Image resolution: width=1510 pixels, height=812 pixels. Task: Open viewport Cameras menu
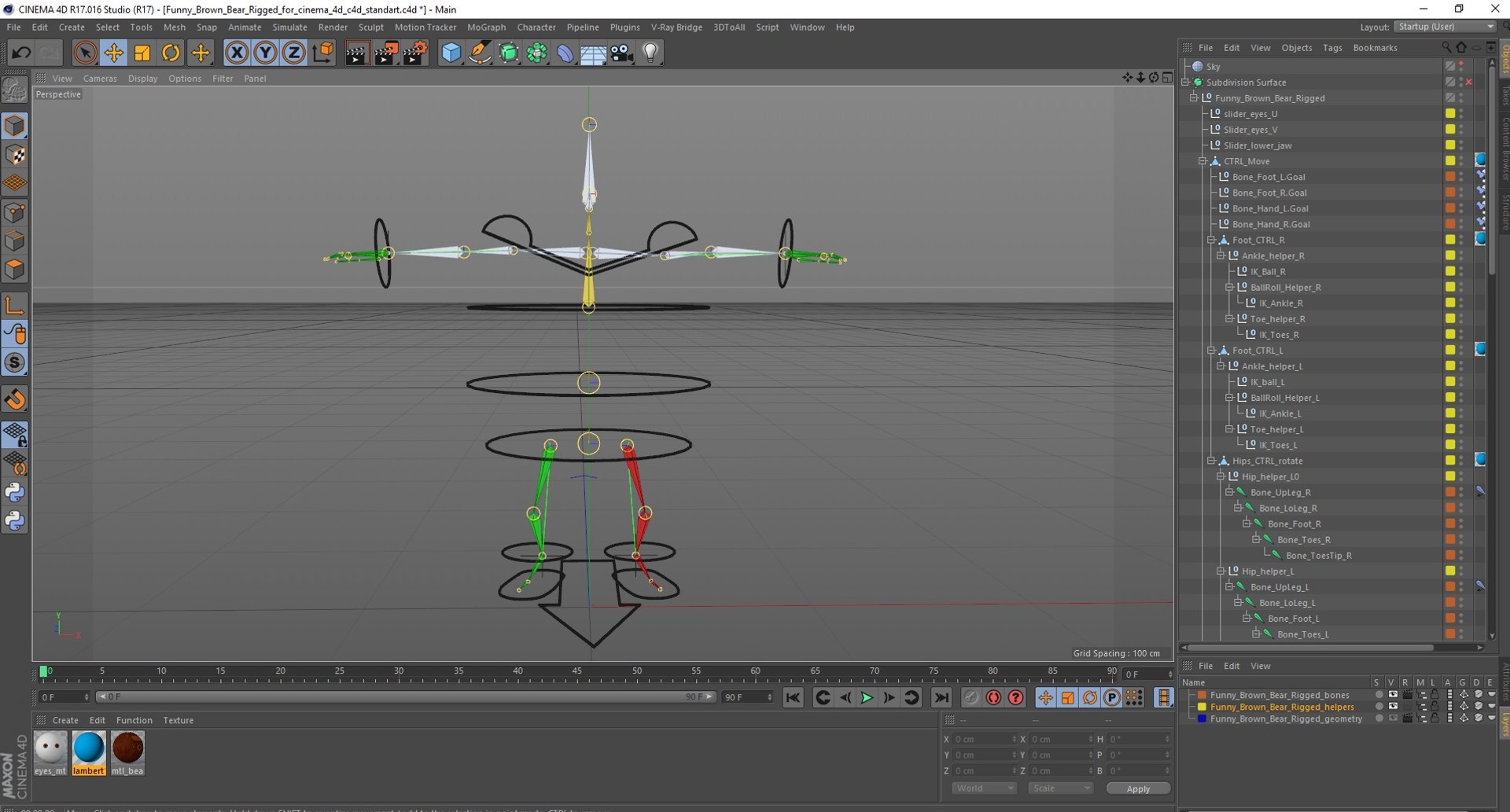click(100, 79)
